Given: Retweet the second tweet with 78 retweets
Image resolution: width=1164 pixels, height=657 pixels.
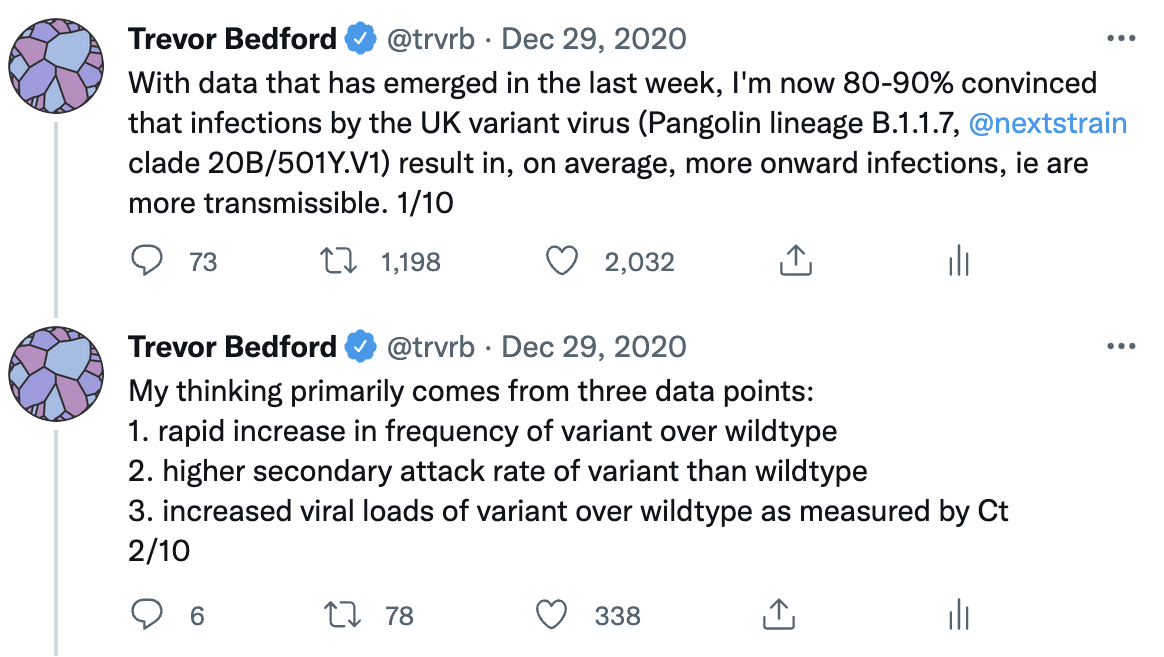Looking at the screenshot, I should 346,614.
